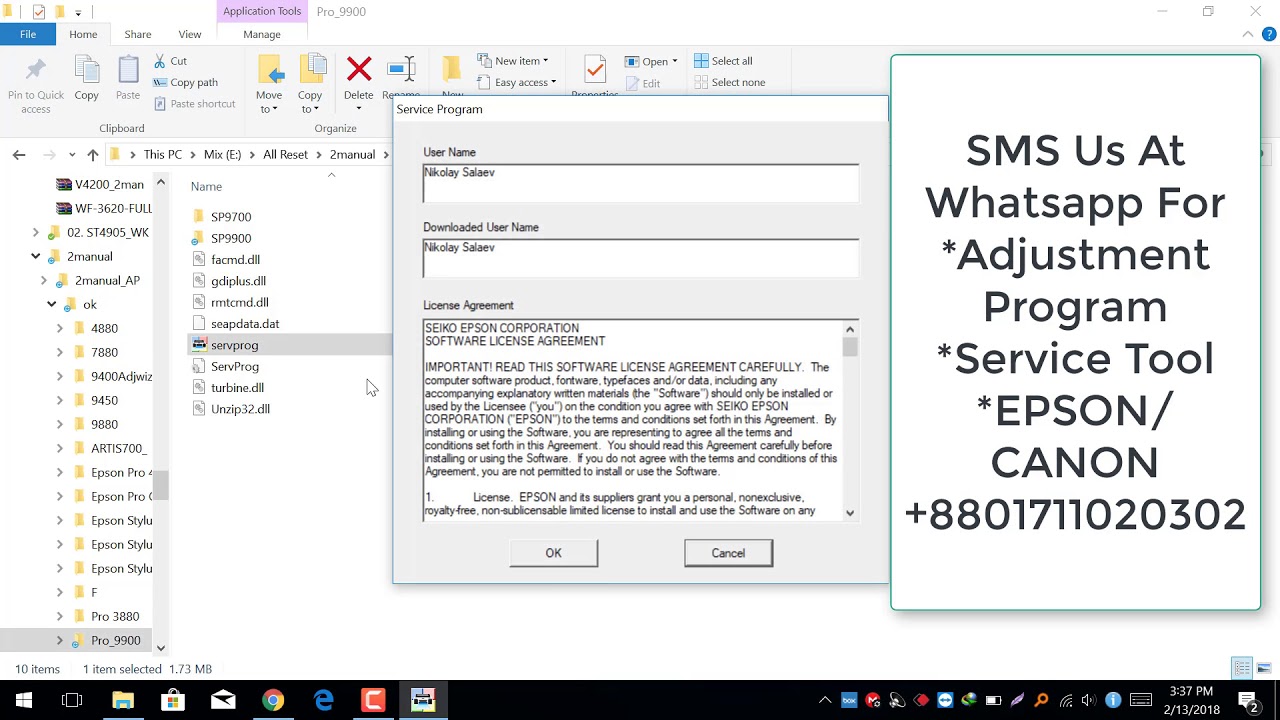Click Paste shortcut in the ribbon
Screen dimensions: 1280x720
(195, 103)
